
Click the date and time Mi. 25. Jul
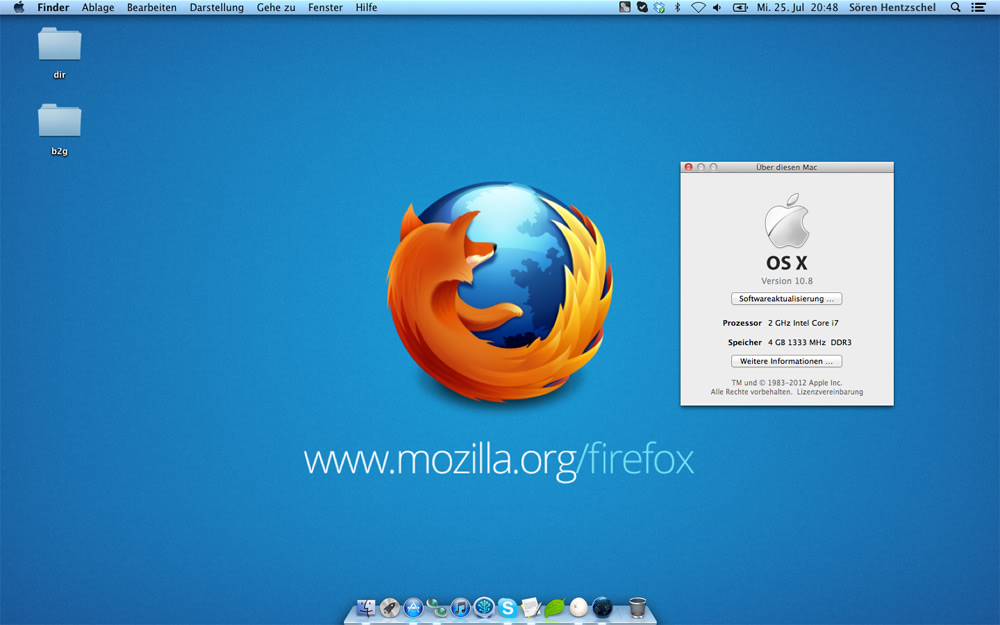click(x=797, y=8)
